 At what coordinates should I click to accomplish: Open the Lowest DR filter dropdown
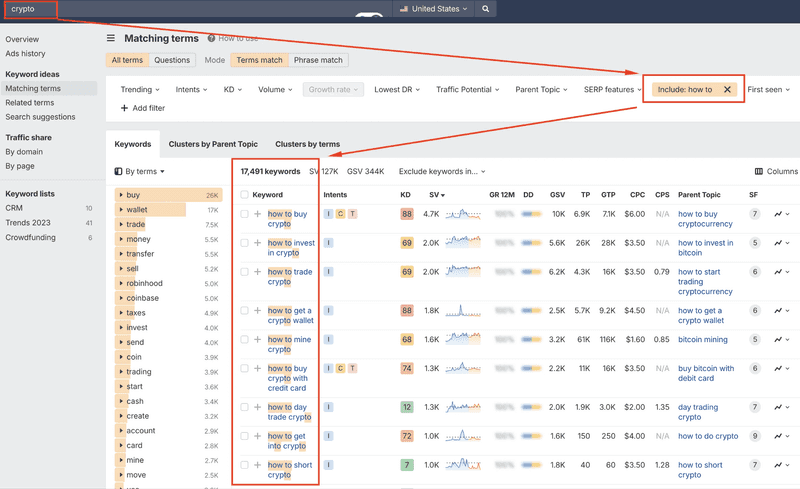click(397, 89)
